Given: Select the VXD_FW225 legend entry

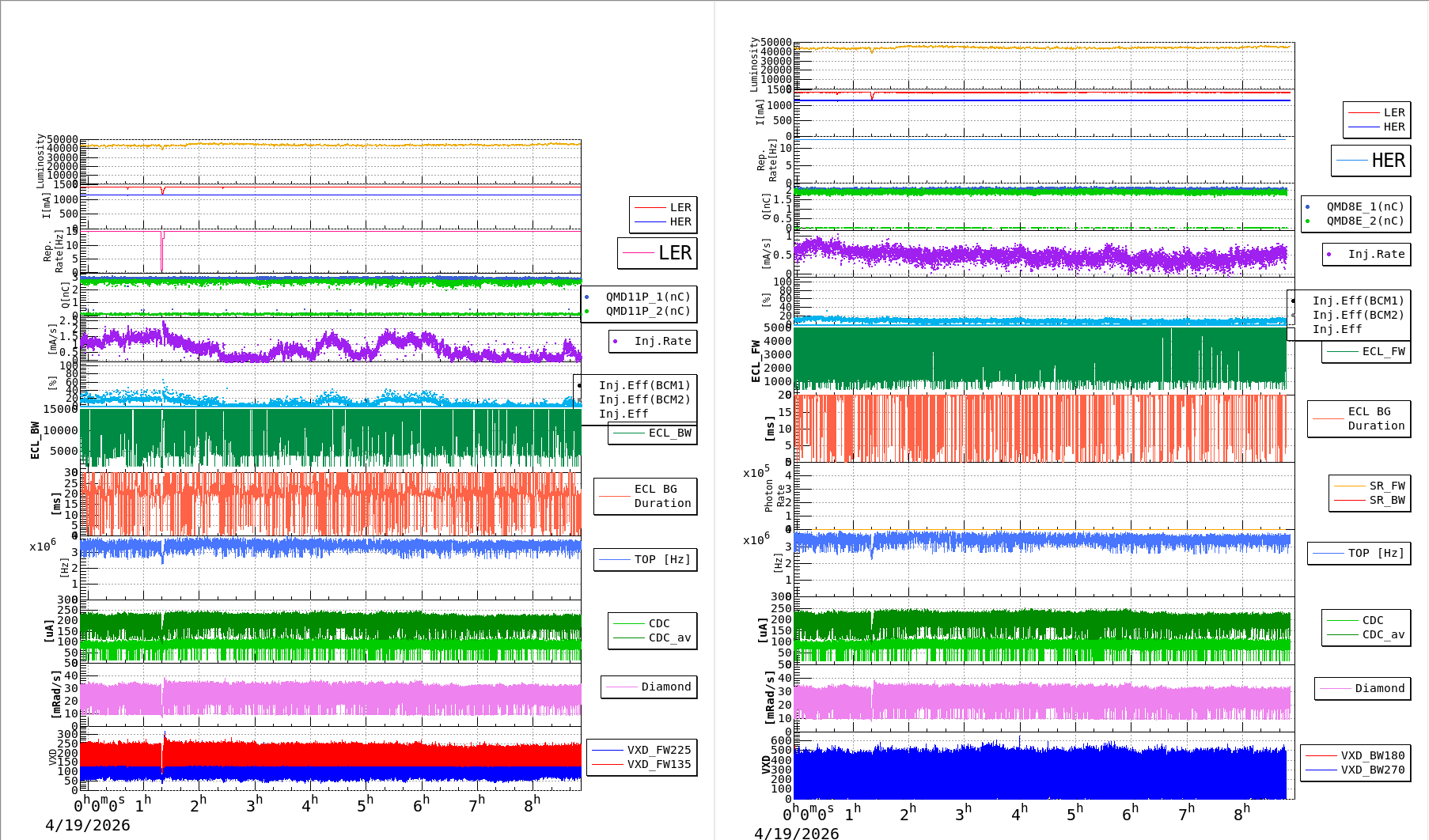Looking at the screenshot, I should coord(658,750).
